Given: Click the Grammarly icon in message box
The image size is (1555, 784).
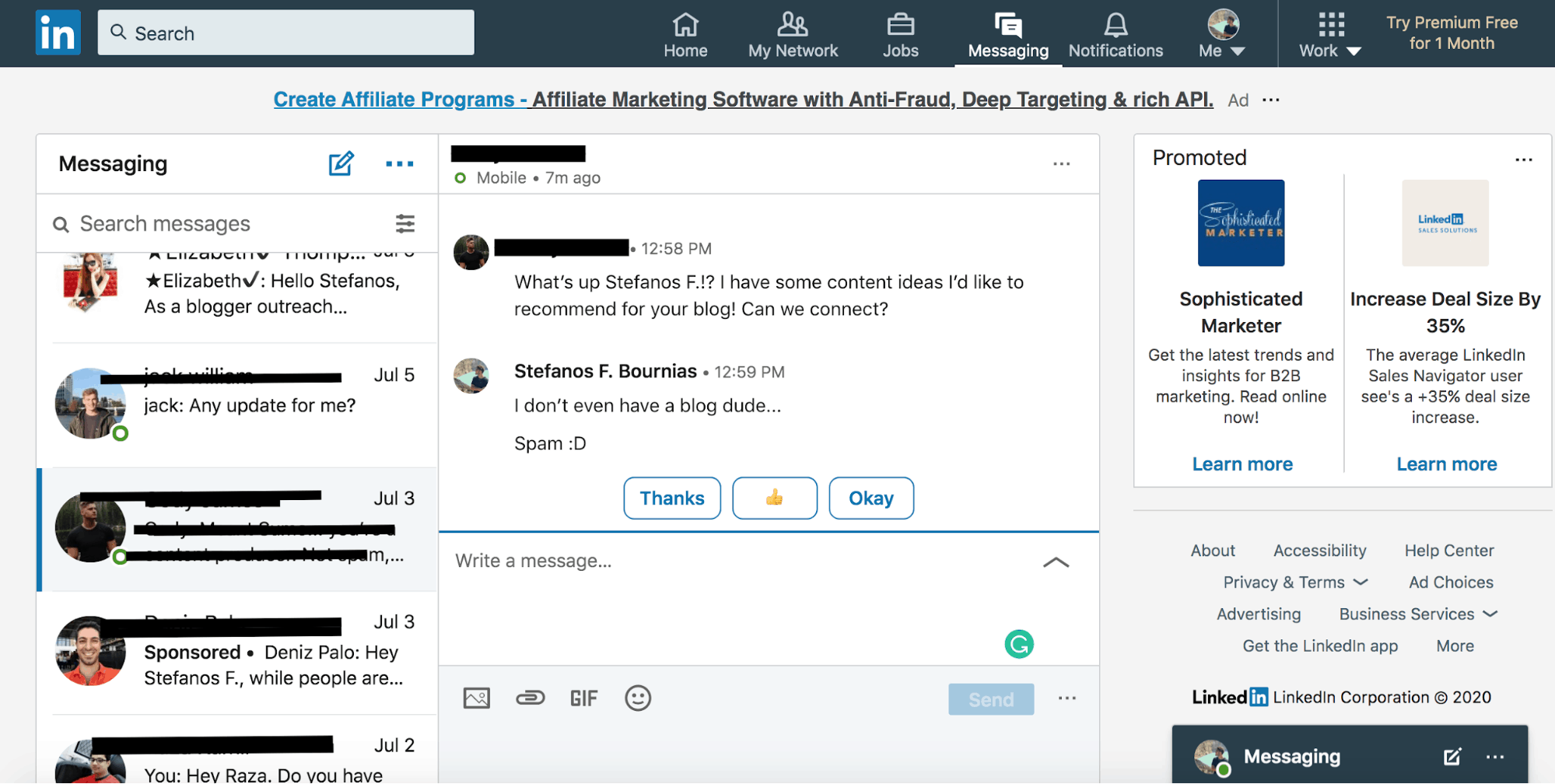Looking at the screenshot, I should (x=1019, y=644).
